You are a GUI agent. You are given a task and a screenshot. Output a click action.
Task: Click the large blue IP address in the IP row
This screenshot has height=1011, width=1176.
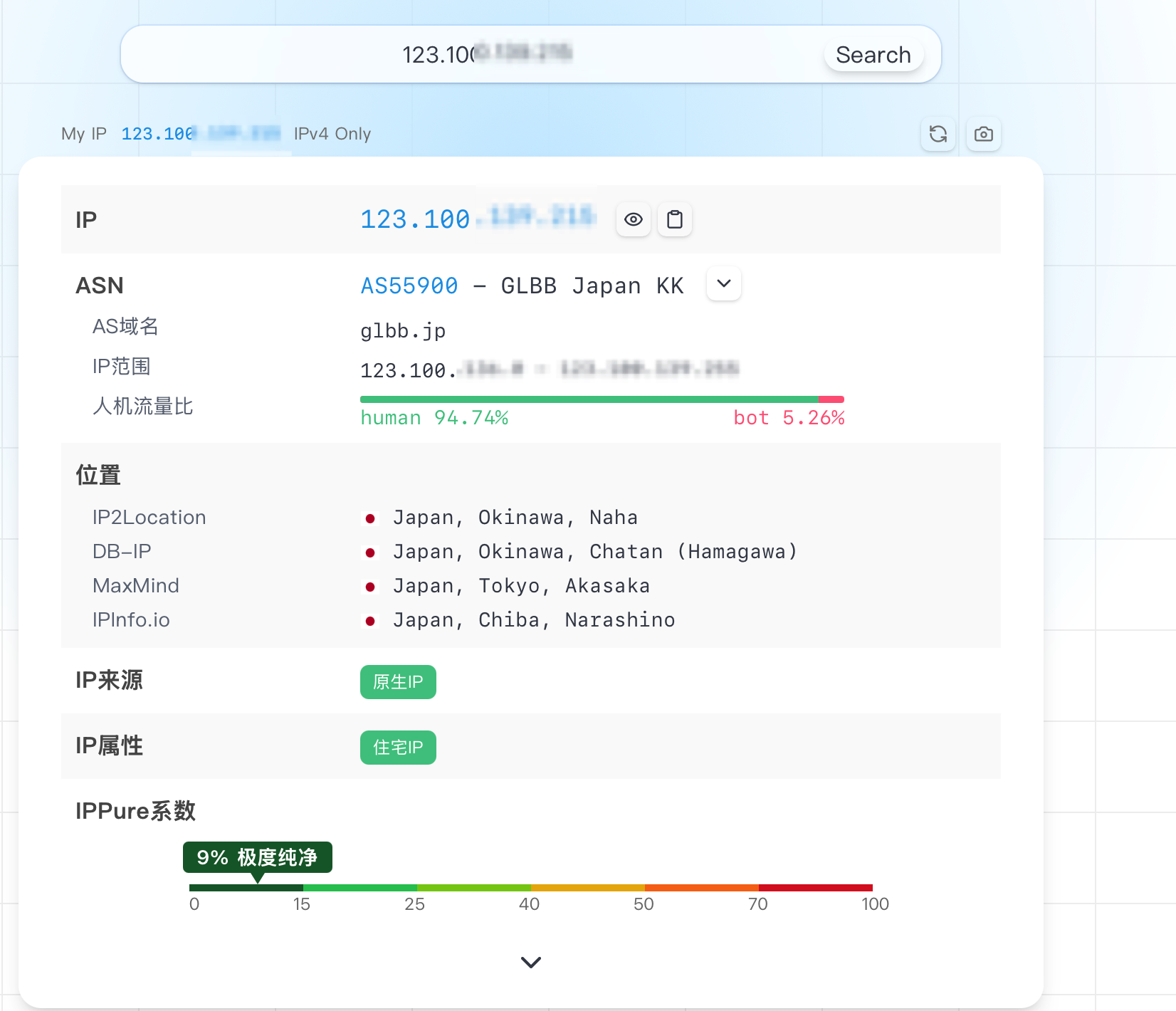477,219
